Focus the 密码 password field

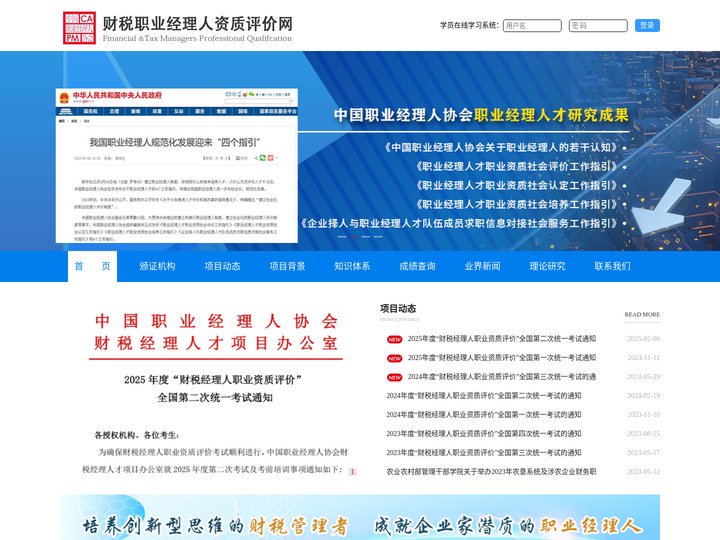tap(598, 25)
